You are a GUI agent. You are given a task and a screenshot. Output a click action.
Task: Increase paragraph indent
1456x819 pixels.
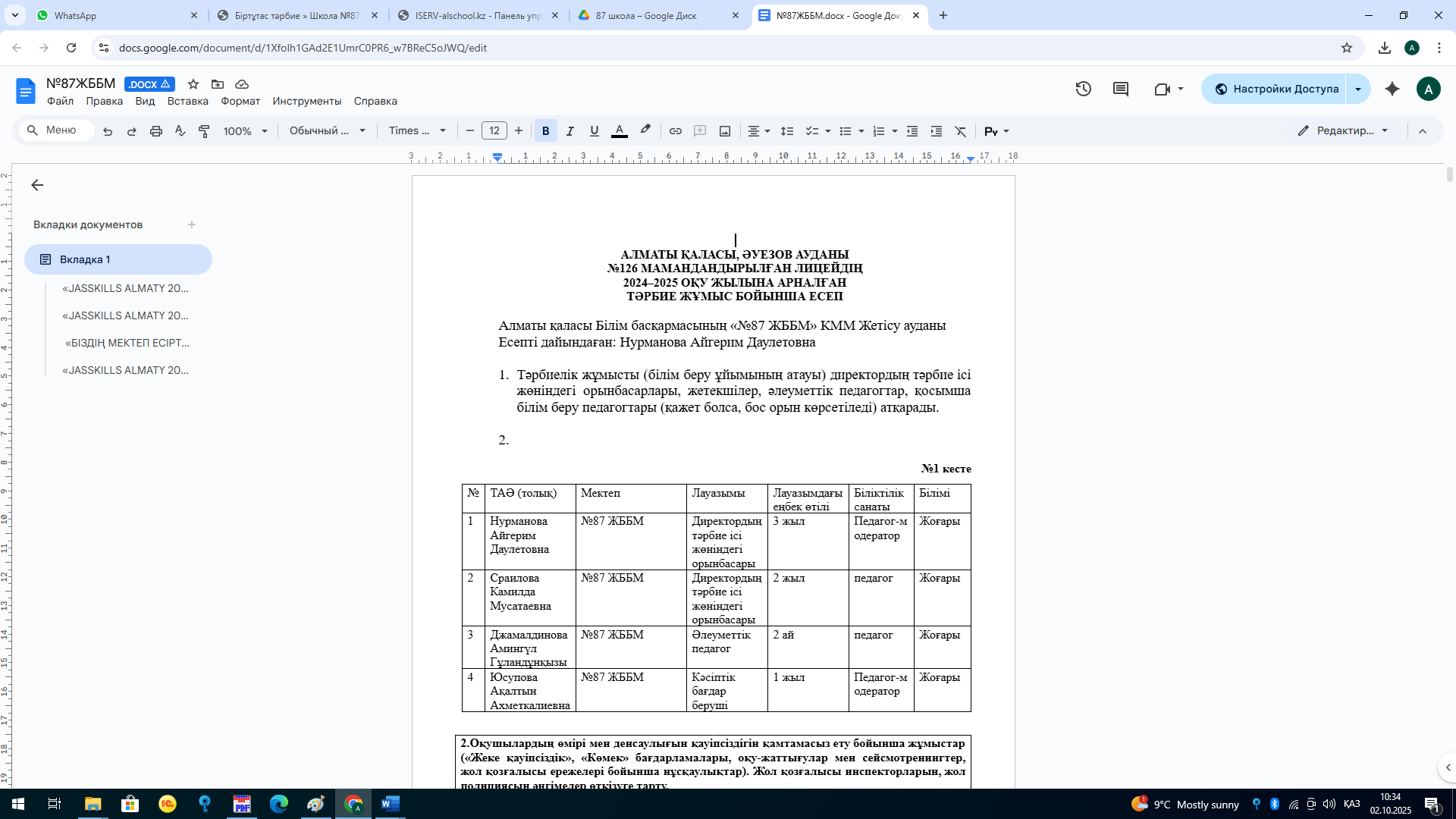click(937, 131)
